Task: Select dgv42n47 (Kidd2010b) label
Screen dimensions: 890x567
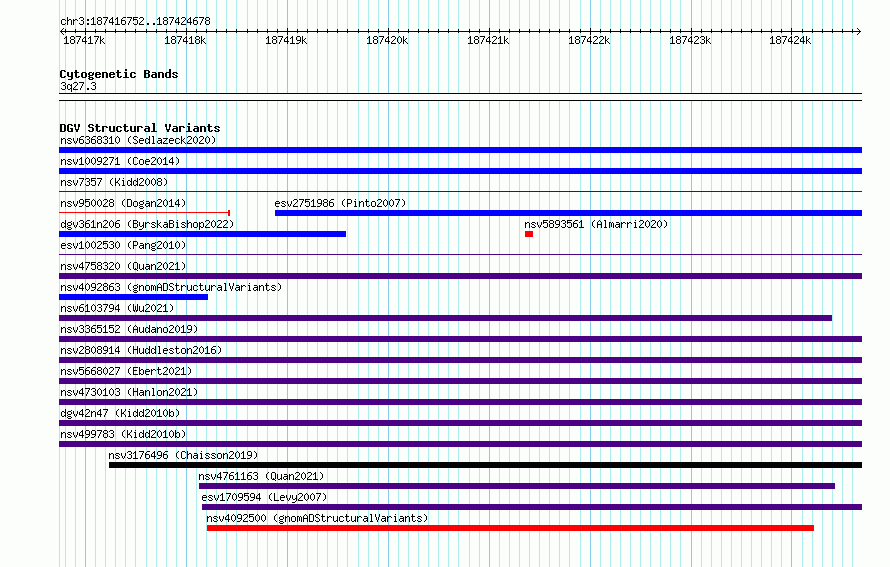Action: pyautogui.click(x=120, y=413)
